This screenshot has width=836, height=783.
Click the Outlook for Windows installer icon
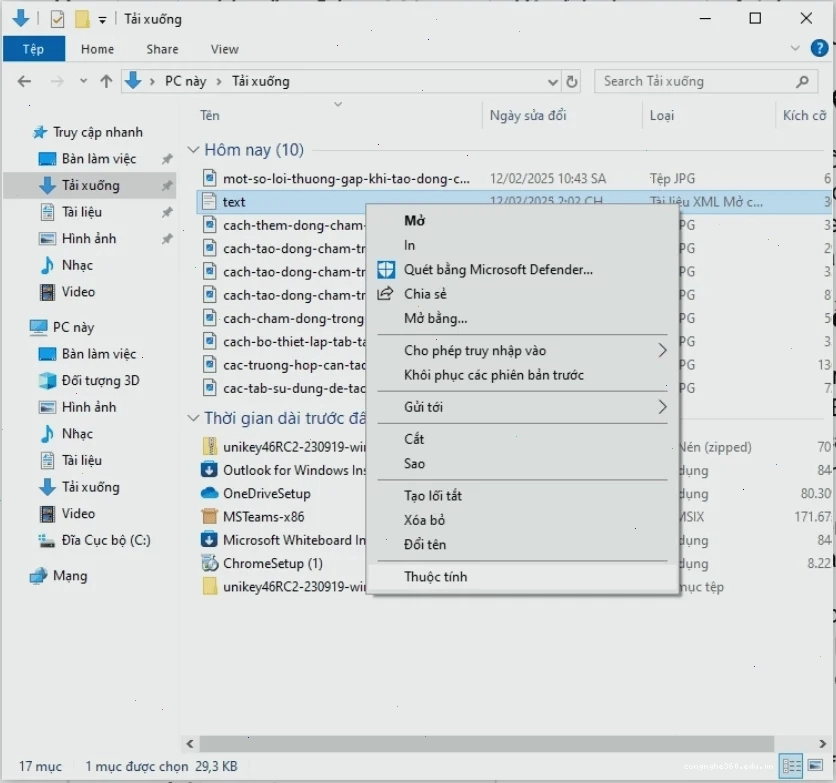[x=209, y=470]
